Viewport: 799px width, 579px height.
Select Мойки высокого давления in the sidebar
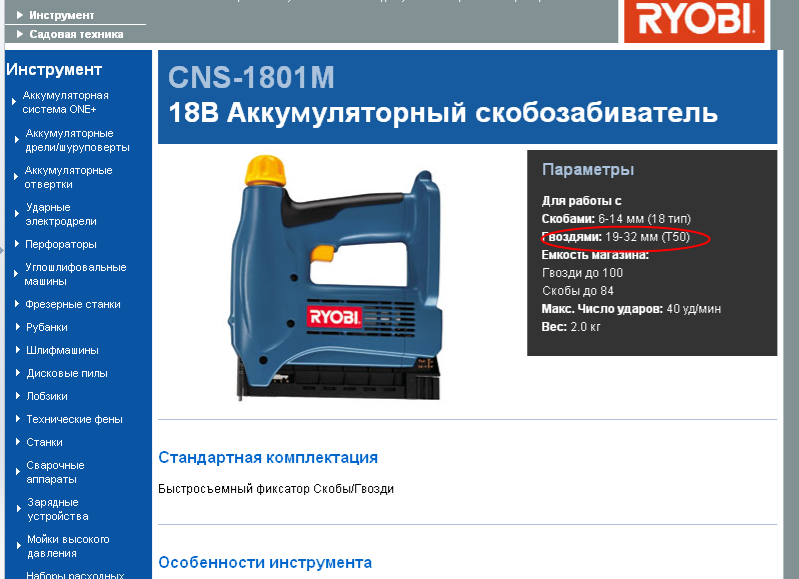pos(68,546)
